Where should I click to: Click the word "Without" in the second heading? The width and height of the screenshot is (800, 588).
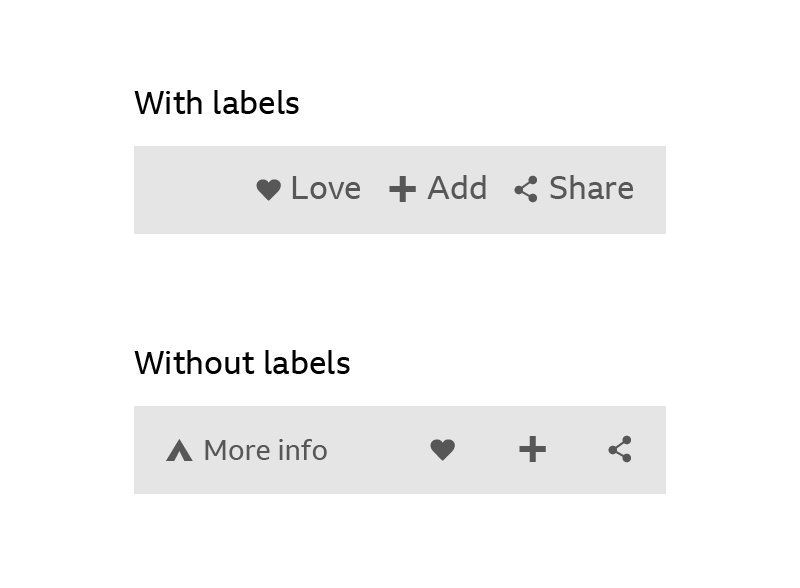click(185, 363)
